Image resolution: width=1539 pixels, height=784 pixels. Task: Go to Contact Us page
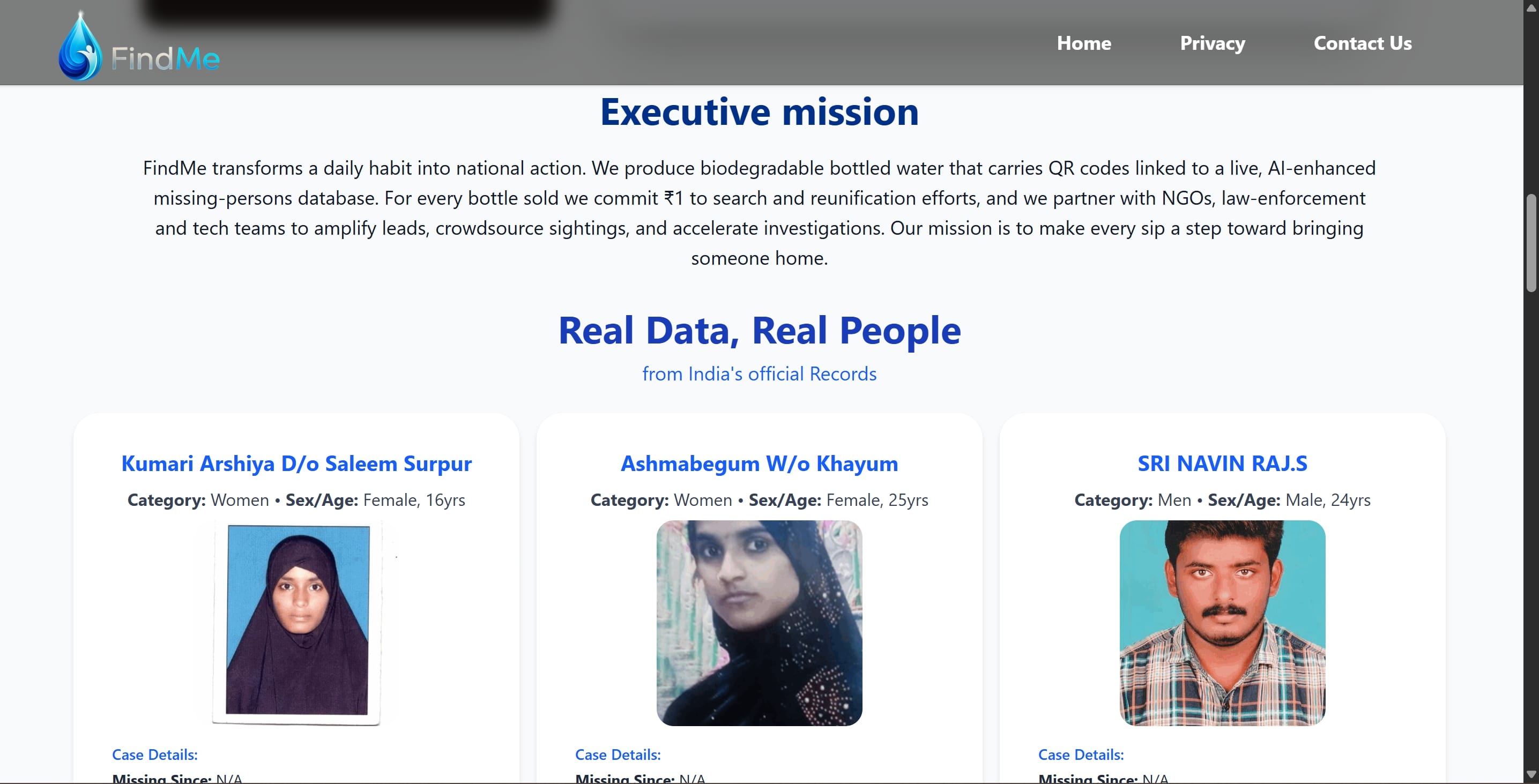coord(1362,43)
